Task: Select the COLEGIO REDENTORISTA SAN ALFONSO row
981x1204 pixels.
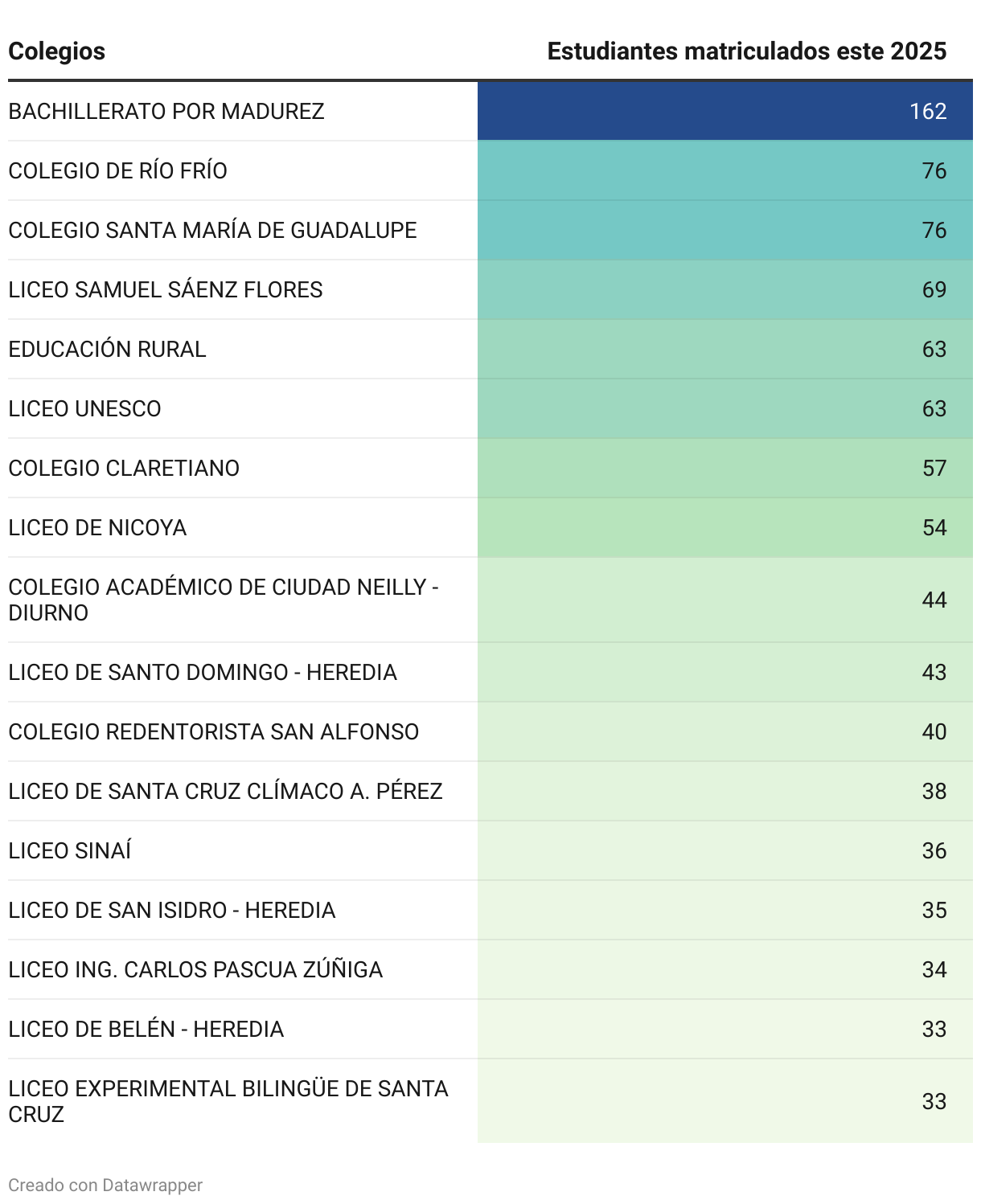Action: point(214,731)
